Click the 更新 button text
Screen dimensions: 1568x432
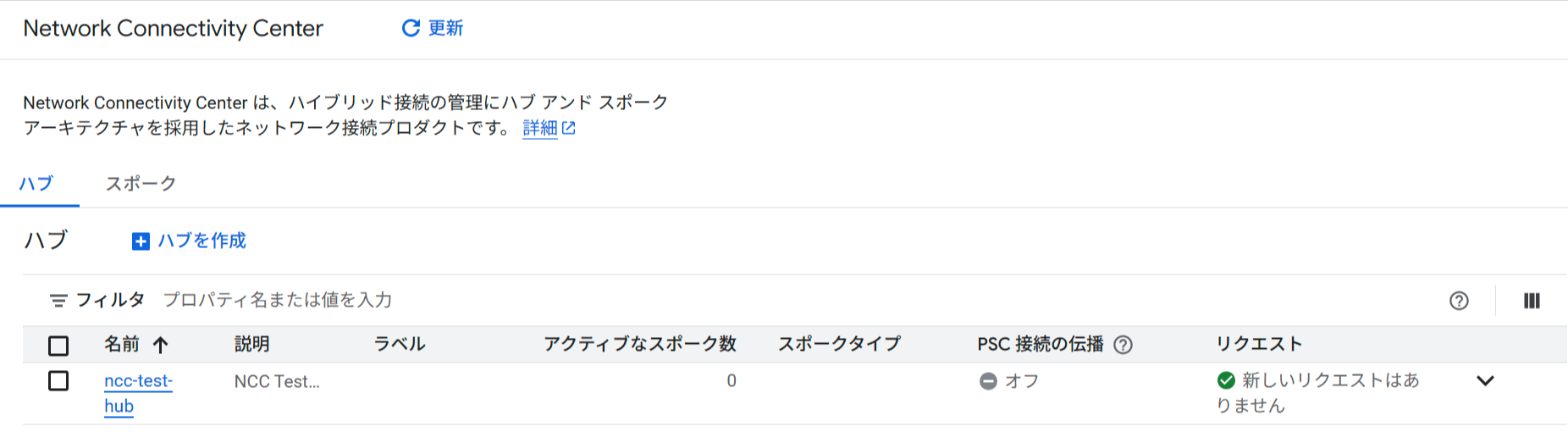(446, 28)
